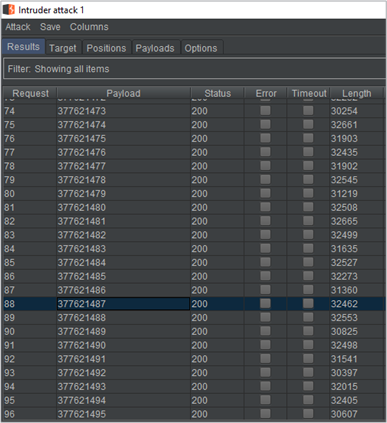
Task: Click length value 32665
Action: (344, 221)
